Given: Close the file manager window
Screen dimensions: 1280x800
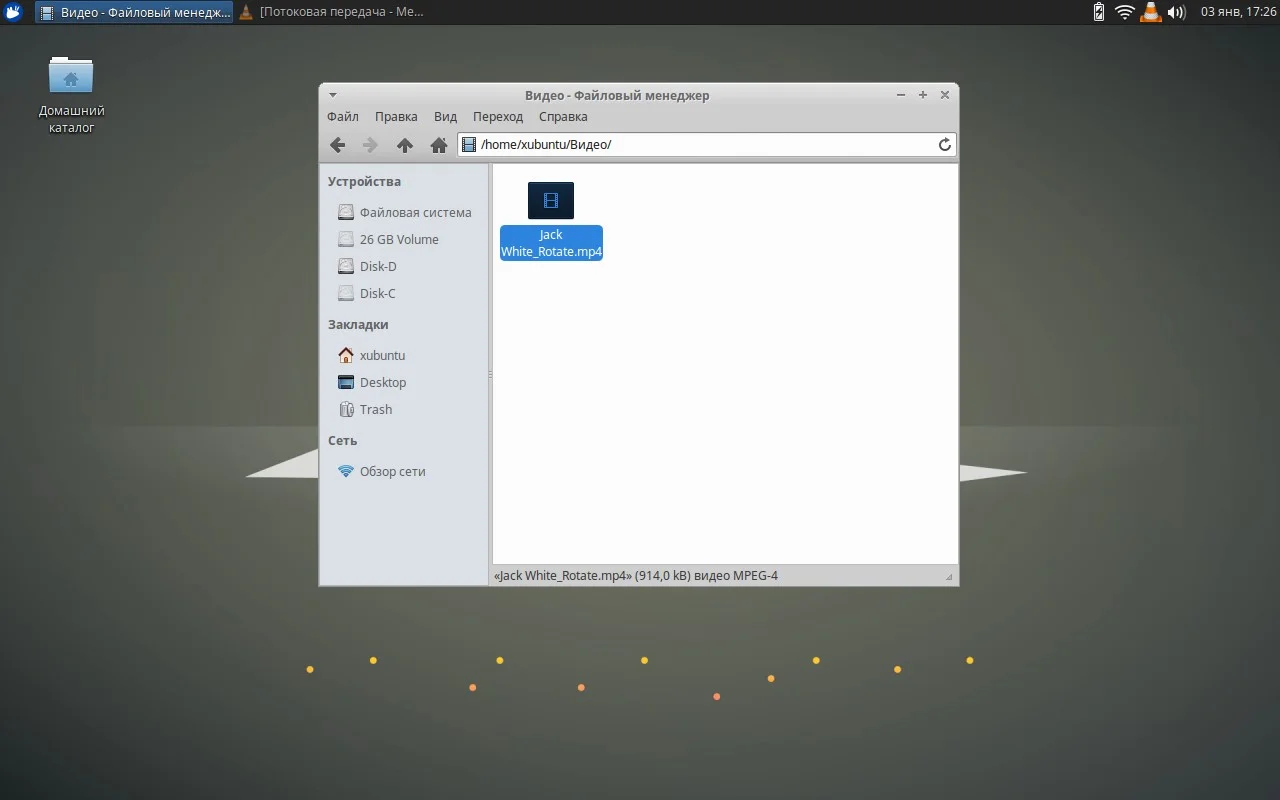Looking at the screenshot, I should pos(945,95).
